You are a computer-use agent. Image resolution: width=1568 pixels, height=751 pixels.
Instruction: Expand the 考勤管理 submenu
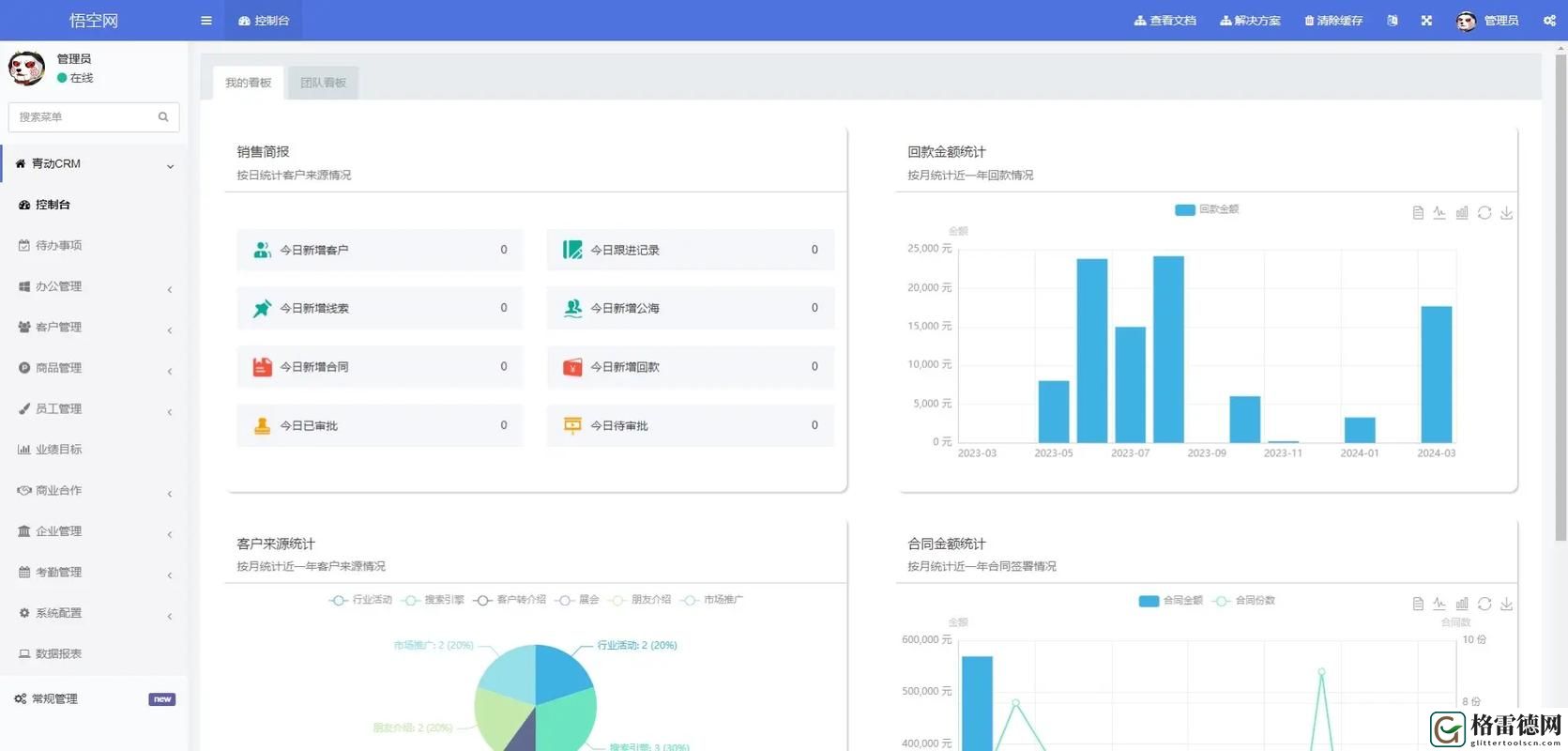pos(94,572)
